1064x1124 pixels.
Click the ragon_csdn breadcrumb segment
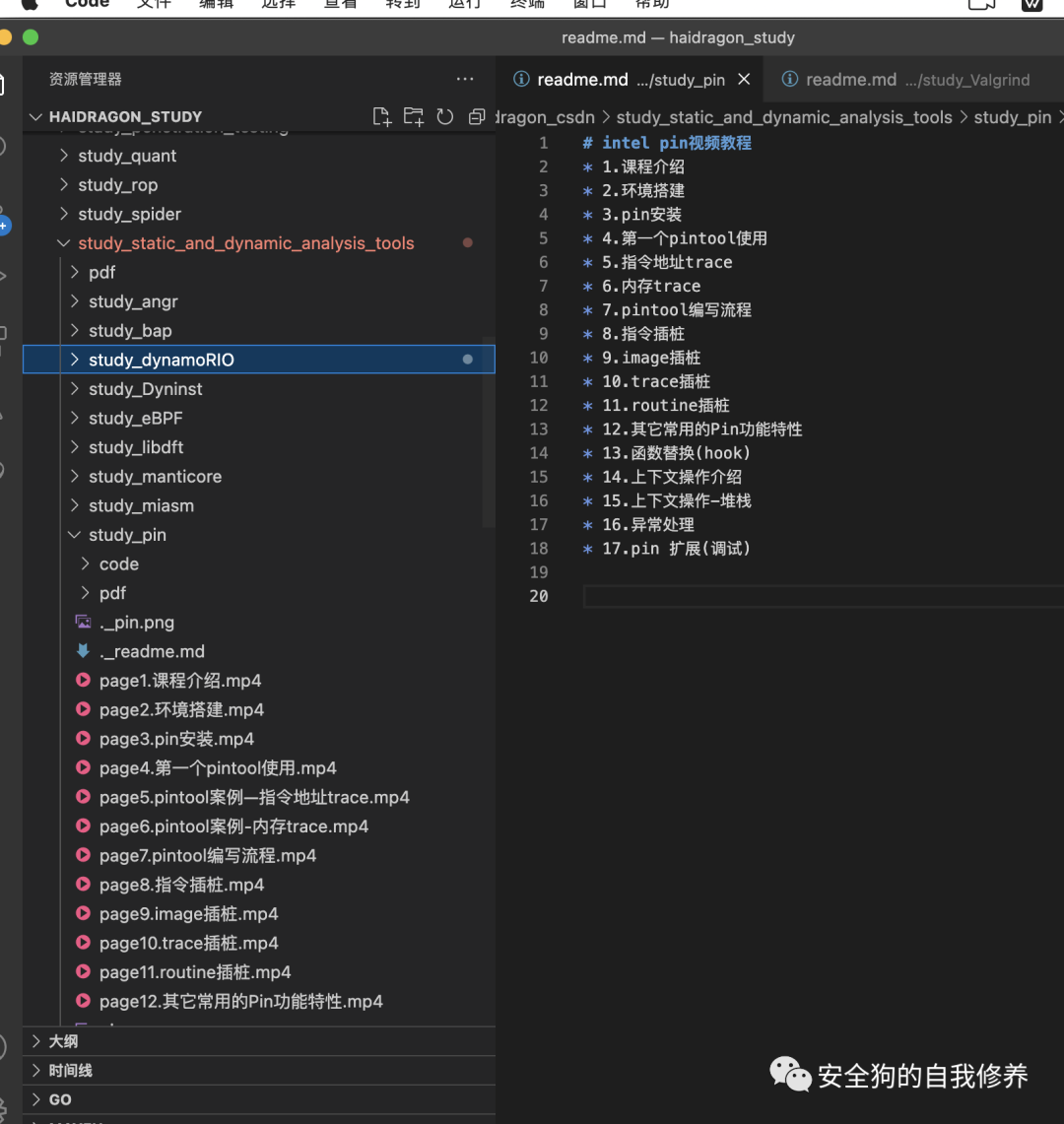[x=546, y=117]
